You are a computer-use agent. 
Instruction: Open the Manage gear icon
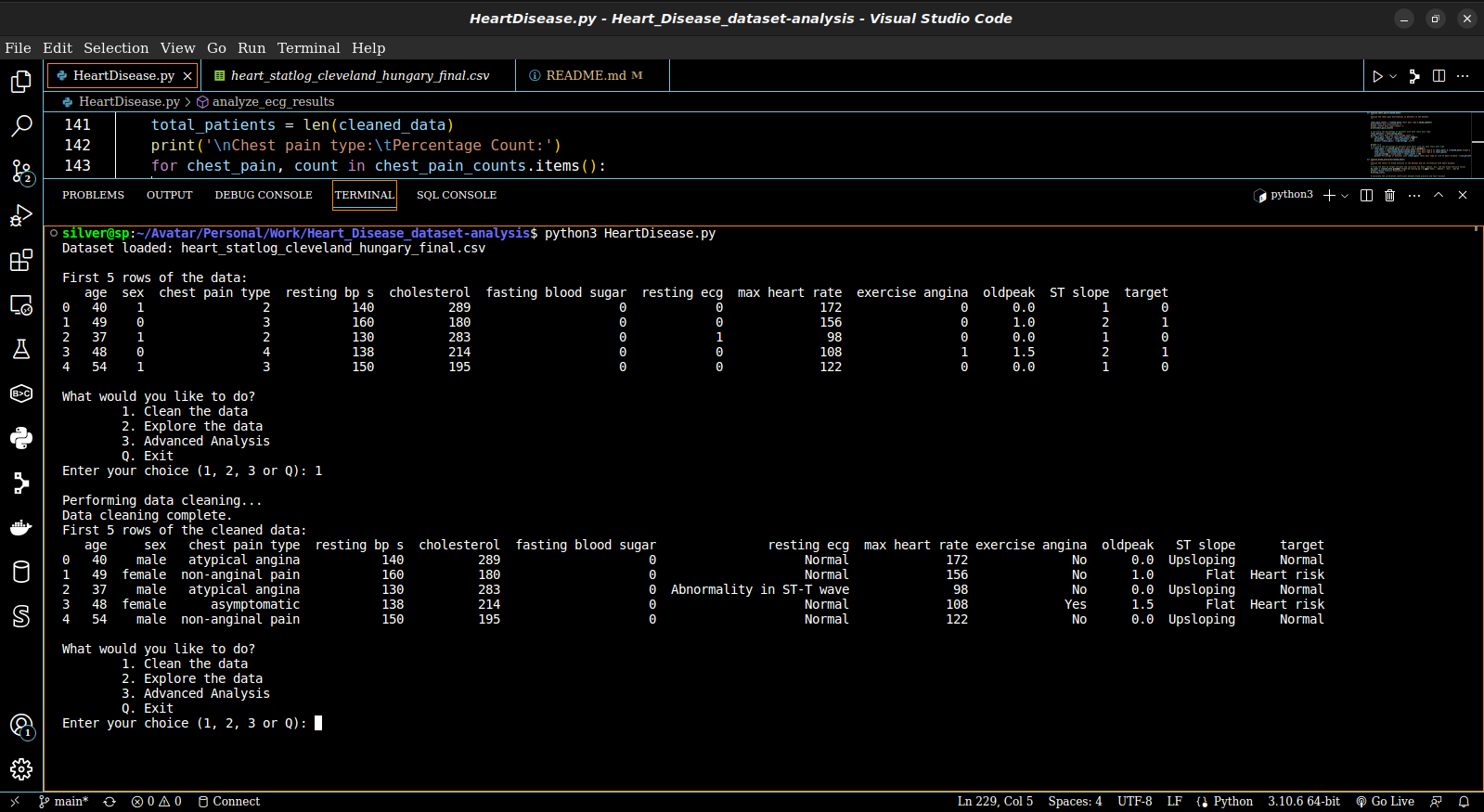21,769
